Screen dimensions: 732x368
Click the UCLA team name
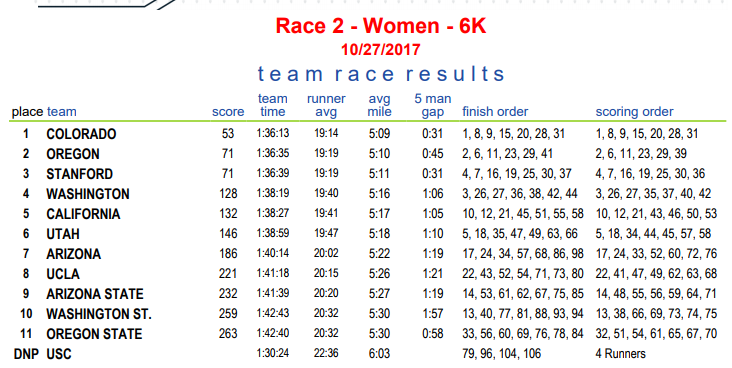click(x=63, y=274)
